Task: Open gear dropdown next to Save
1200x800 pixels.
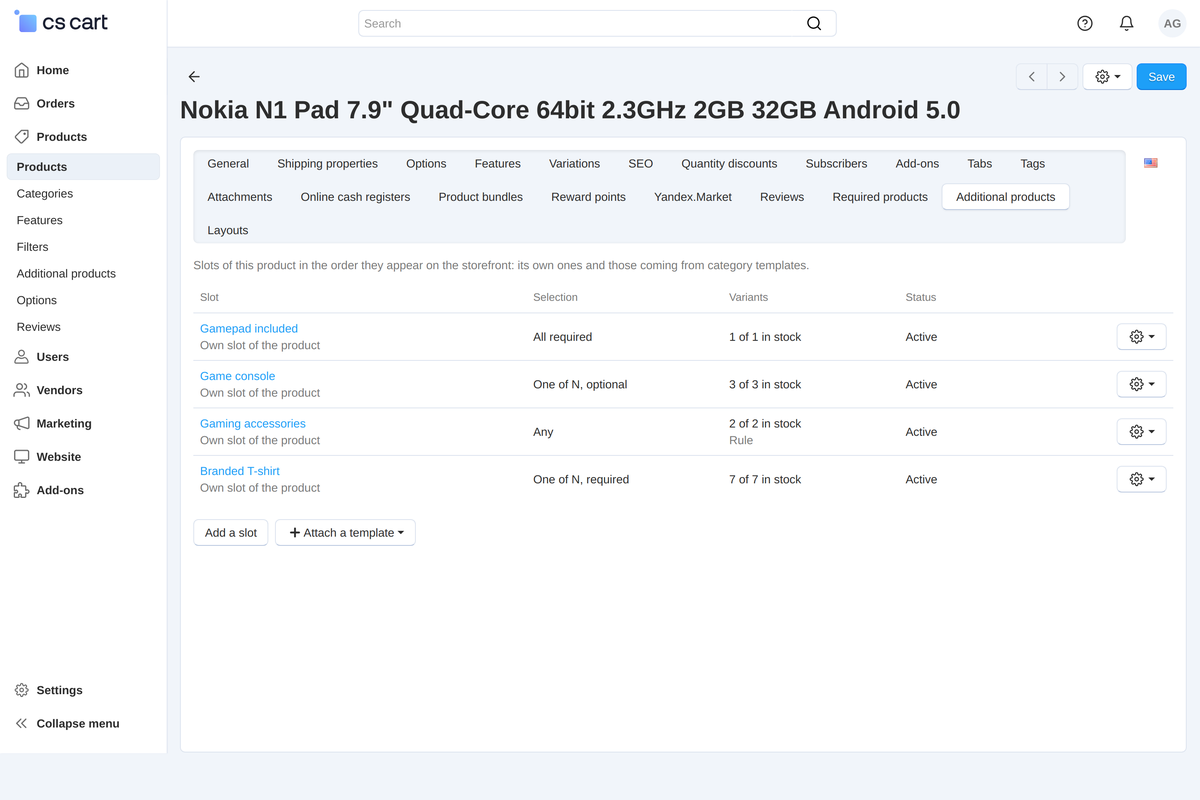Action: pyautogui.click(x=1107, y=77)
